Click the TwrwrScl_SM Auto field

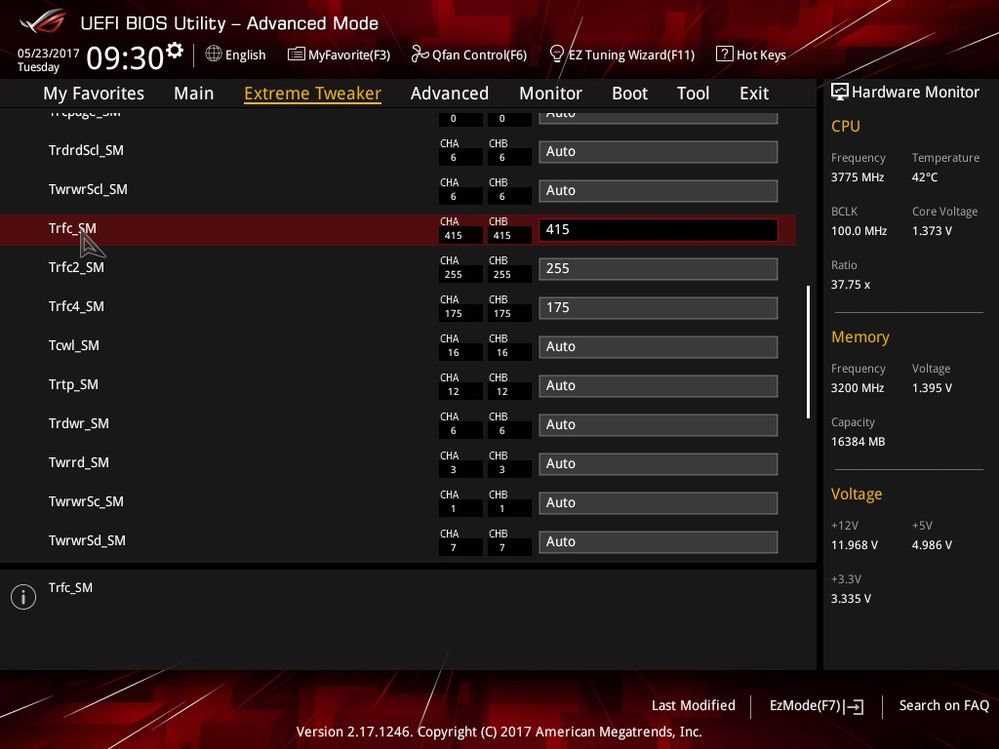coord(658,190)
